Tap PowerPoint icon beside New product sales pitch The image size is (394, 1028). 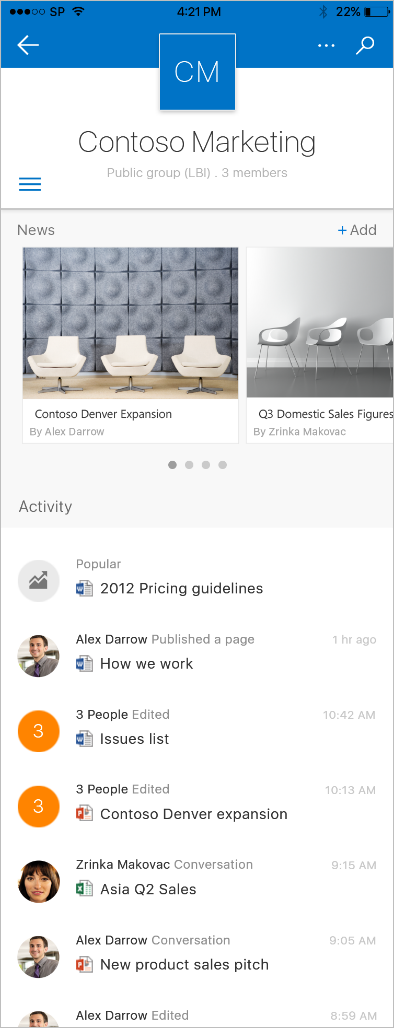pos(84,964)
